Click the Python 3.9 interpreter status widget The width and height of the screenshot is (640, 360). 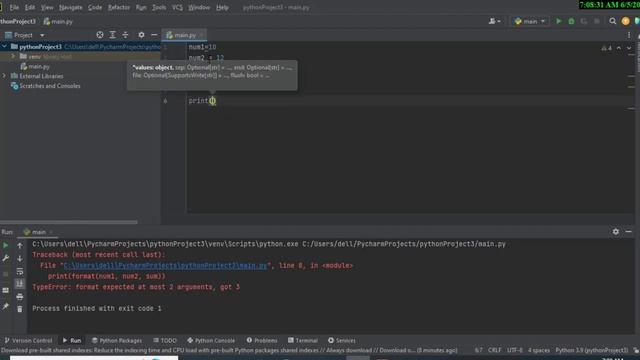click(x=591, y=350)
